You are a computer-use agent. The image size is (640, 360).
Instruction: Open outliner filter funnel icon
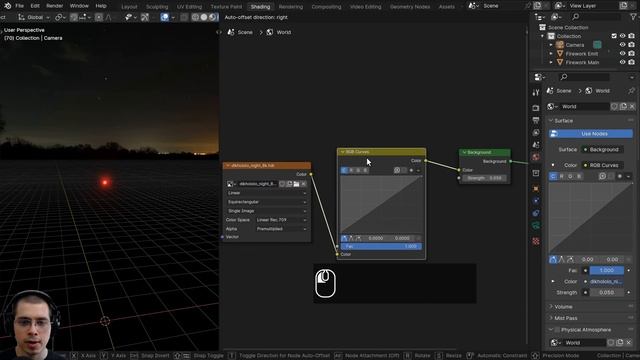click(x=633, y=17)
